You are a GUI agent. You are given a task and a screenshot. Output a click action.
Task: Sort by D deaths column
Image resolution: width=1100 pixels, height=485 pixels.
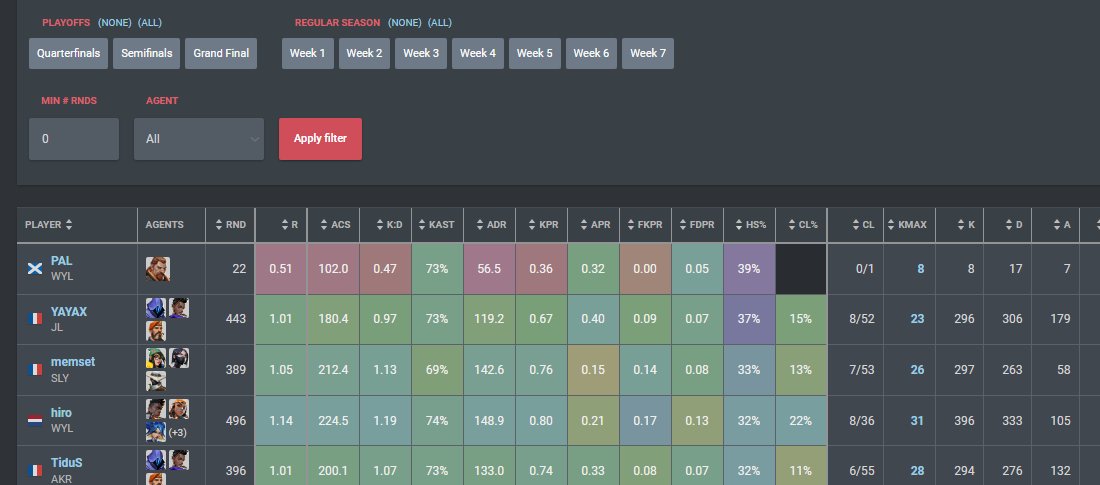[x=1007, y=225]
